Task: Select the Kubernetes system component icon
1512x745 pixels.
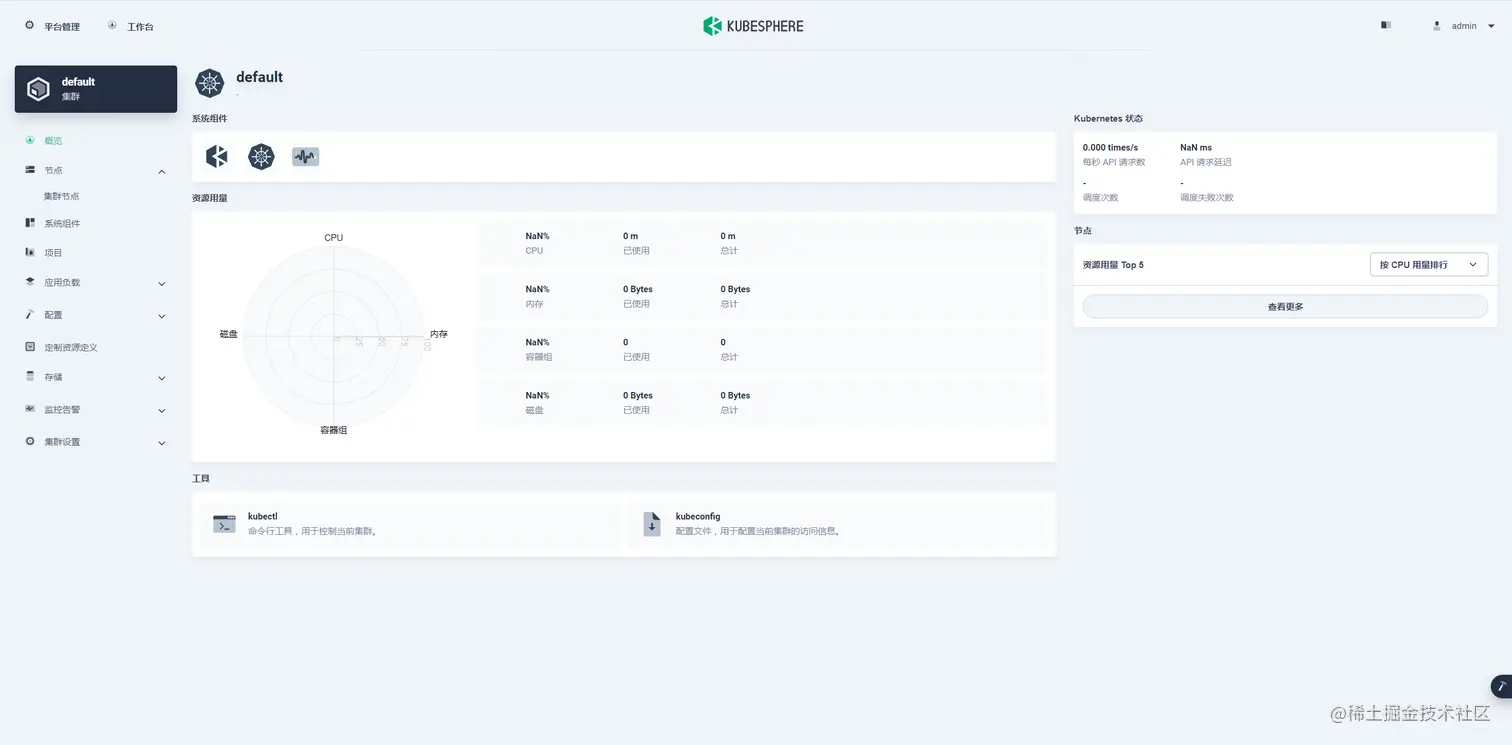Action: point(261,157)
